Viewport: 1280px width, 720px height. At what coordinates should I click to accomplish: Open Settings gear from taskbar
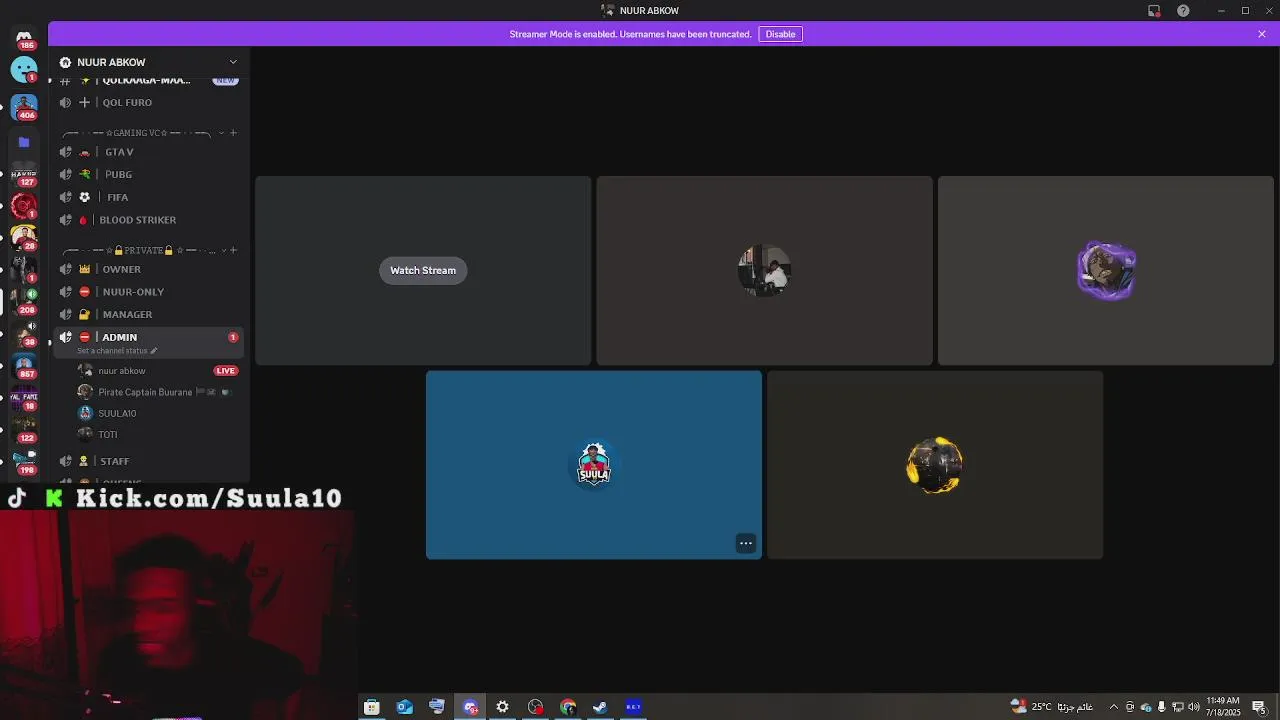[x=503, y=707]
